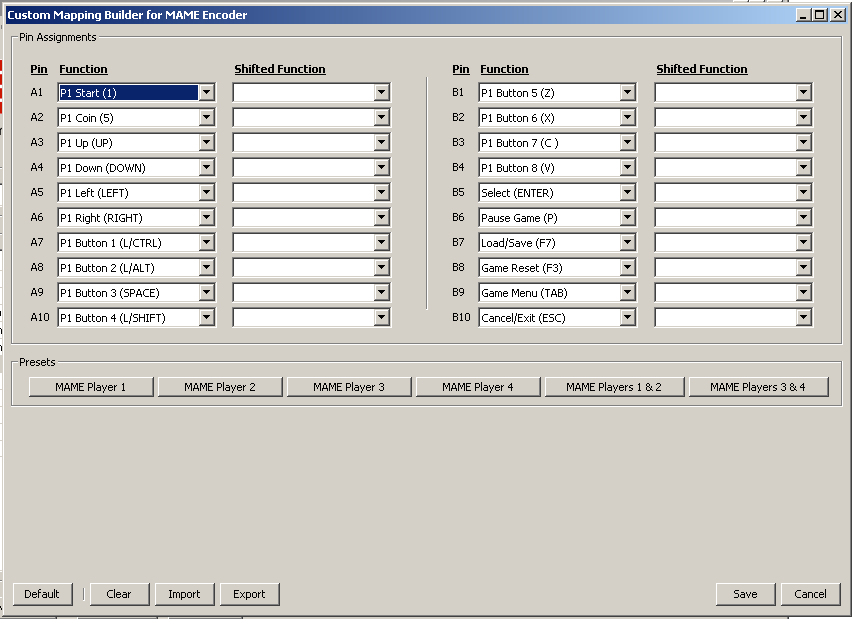Screen dimensions: 855x619
Task: Minimize the Custom Mapping Builder window
Action: pyautogui.click(x=803, y=15)
